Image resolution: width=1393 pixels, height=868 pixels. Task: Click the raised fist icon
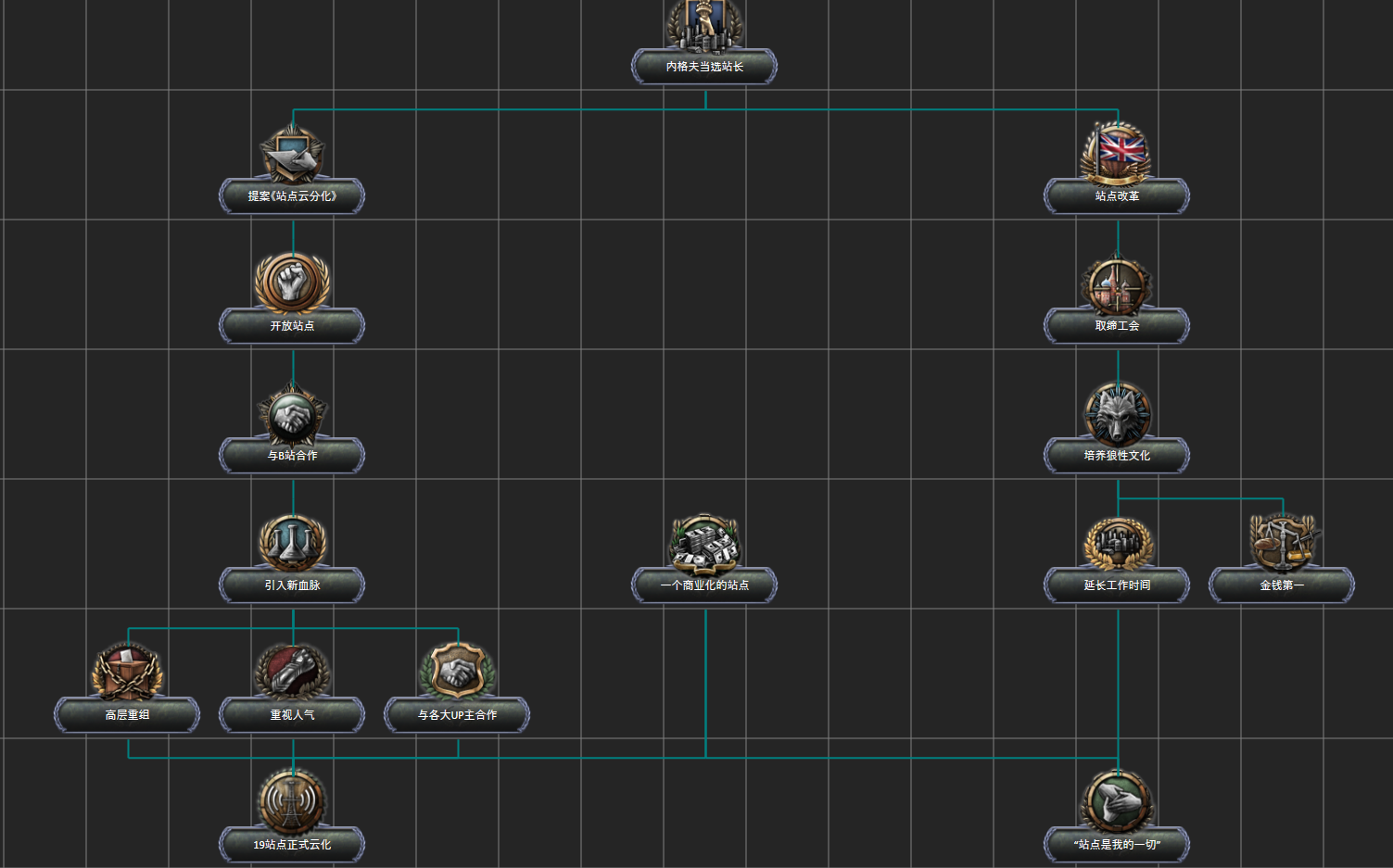293,282
